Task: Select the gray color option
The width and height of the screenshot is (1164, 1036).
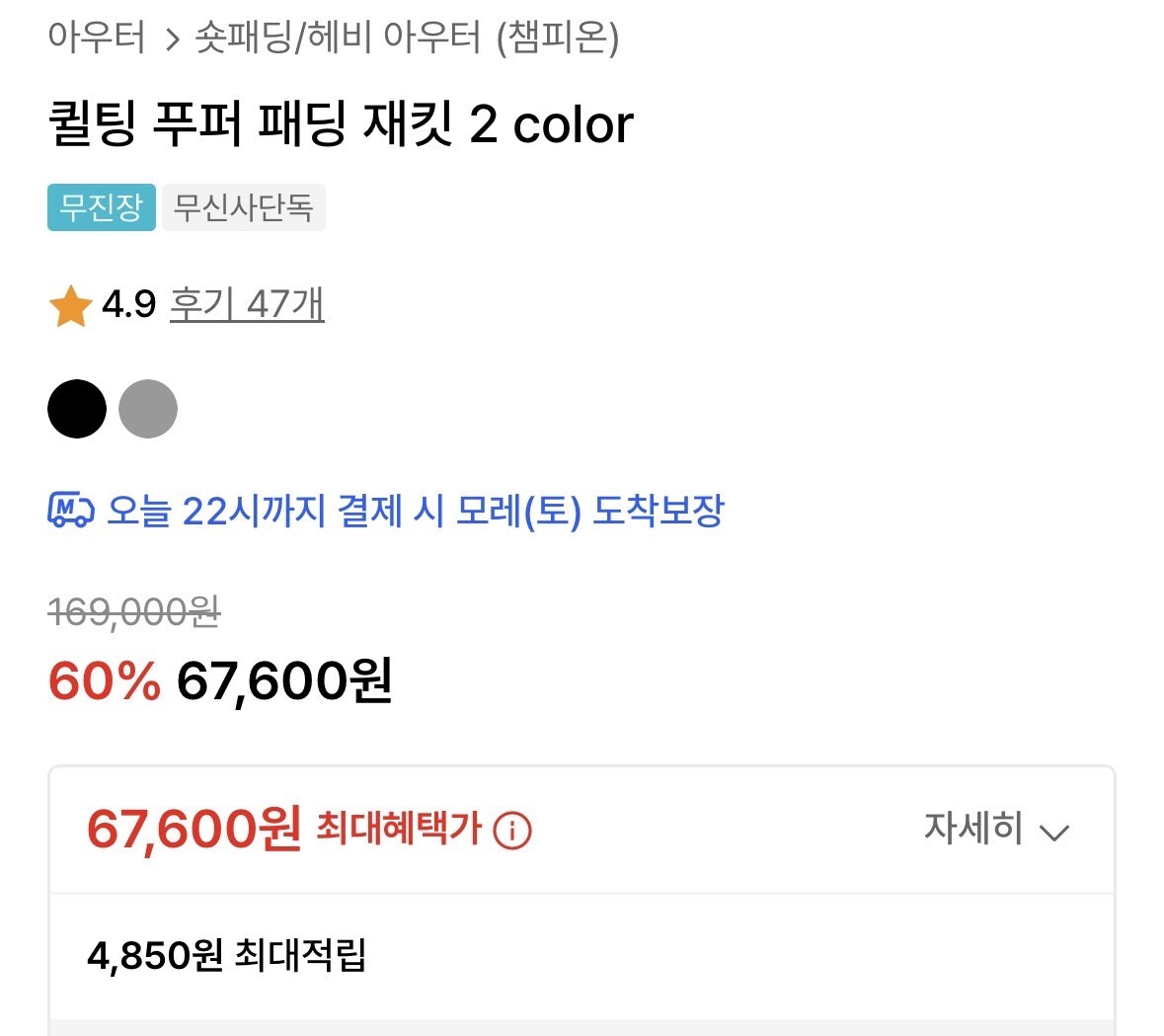Action: pyautogui.click(x=148, y=409)
